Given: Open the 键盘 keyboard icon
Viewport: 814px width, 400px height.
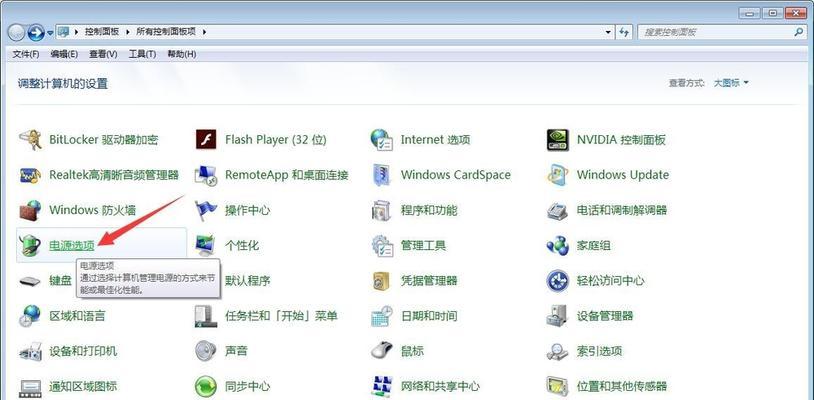Looking at the screenshot, I should click(30, 281).
